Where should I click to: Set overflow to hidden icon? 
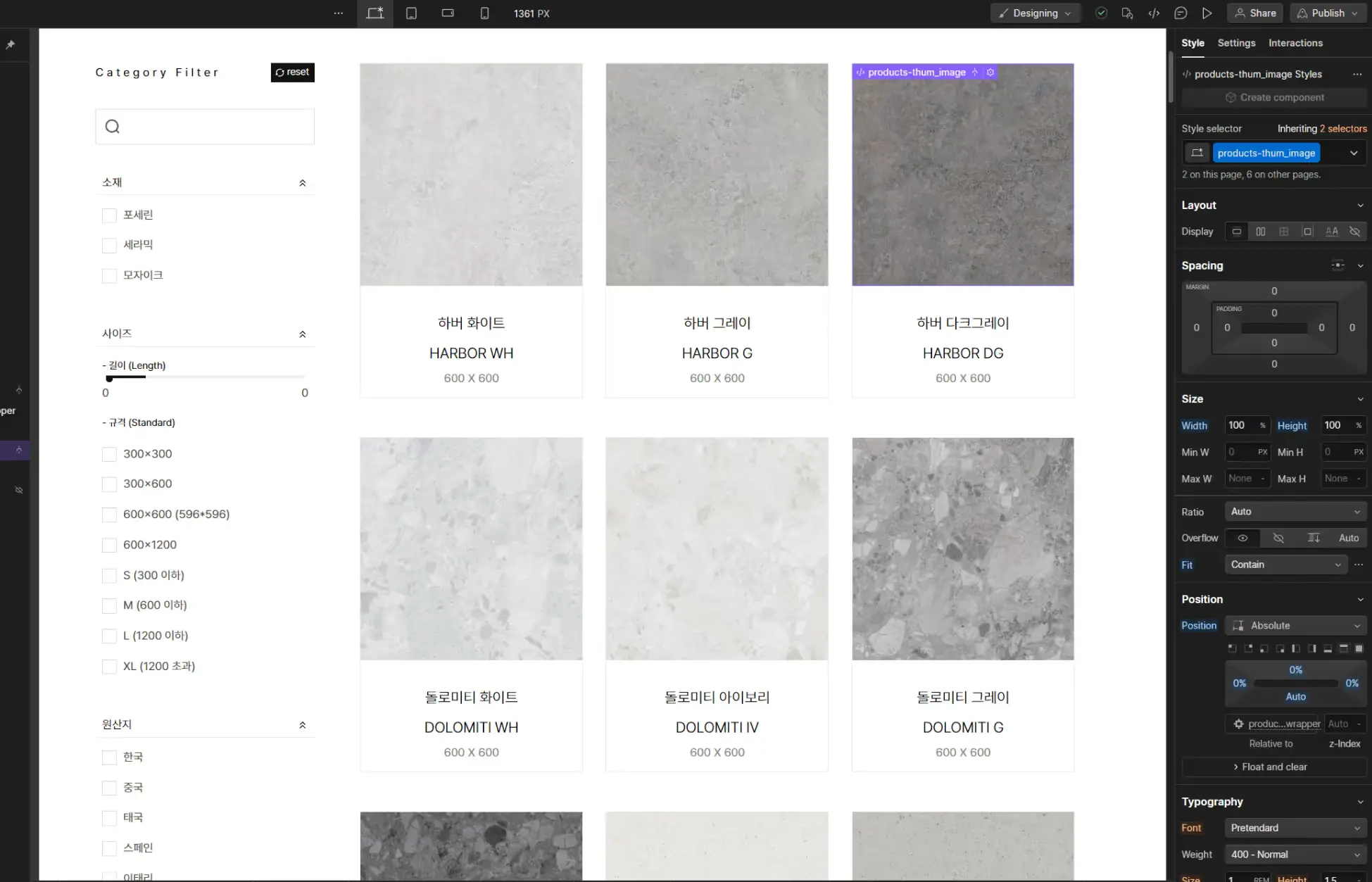pos(1278,538)
